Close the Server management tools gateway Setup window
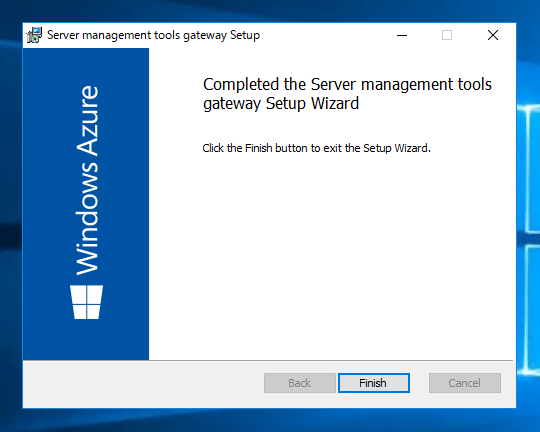The image size is (540, 432). (x=493, y=35)
